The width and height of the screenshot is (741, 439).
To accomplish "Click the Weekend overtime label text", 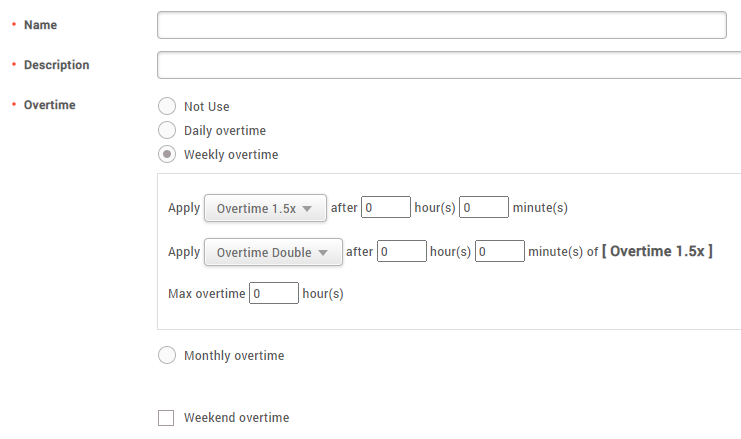I will [236, 418].
